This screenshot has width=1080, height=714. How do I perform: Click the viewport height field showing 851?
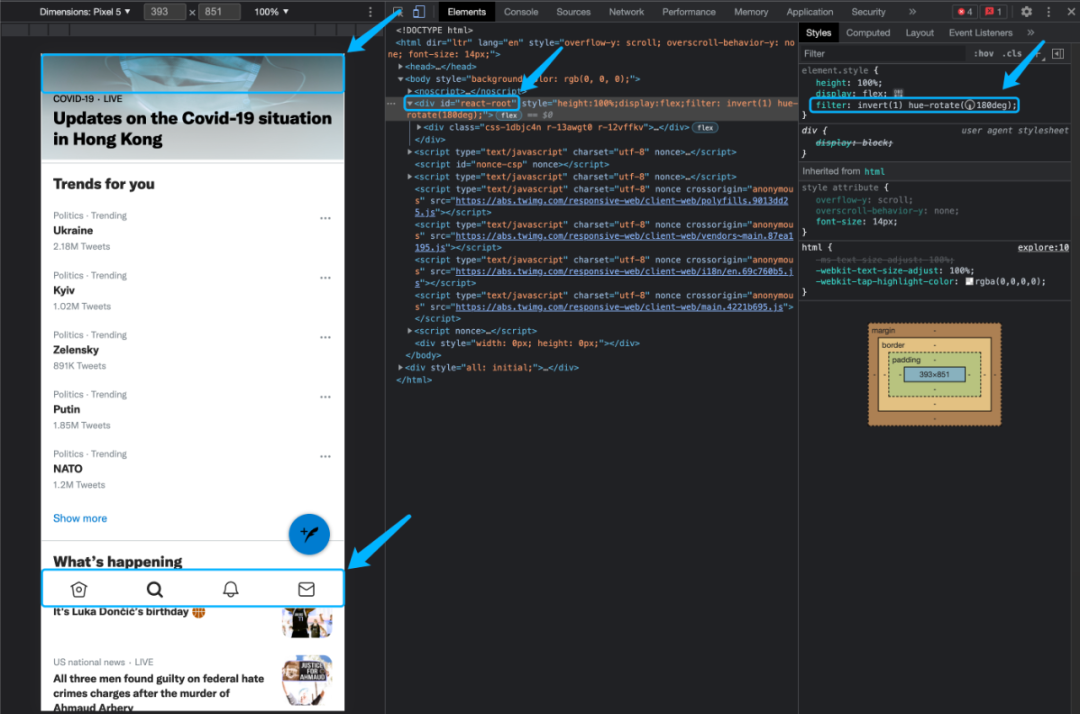tap(219, 12)
